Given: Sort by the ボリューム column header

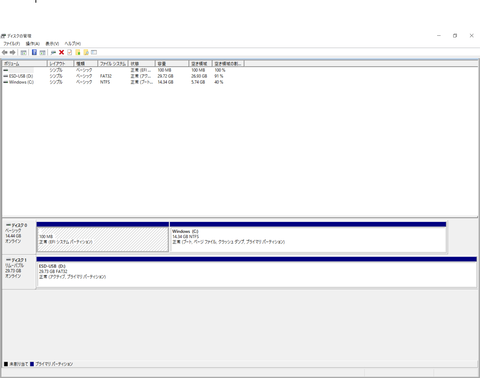Looking at the screenshot, I should (24, 63).
